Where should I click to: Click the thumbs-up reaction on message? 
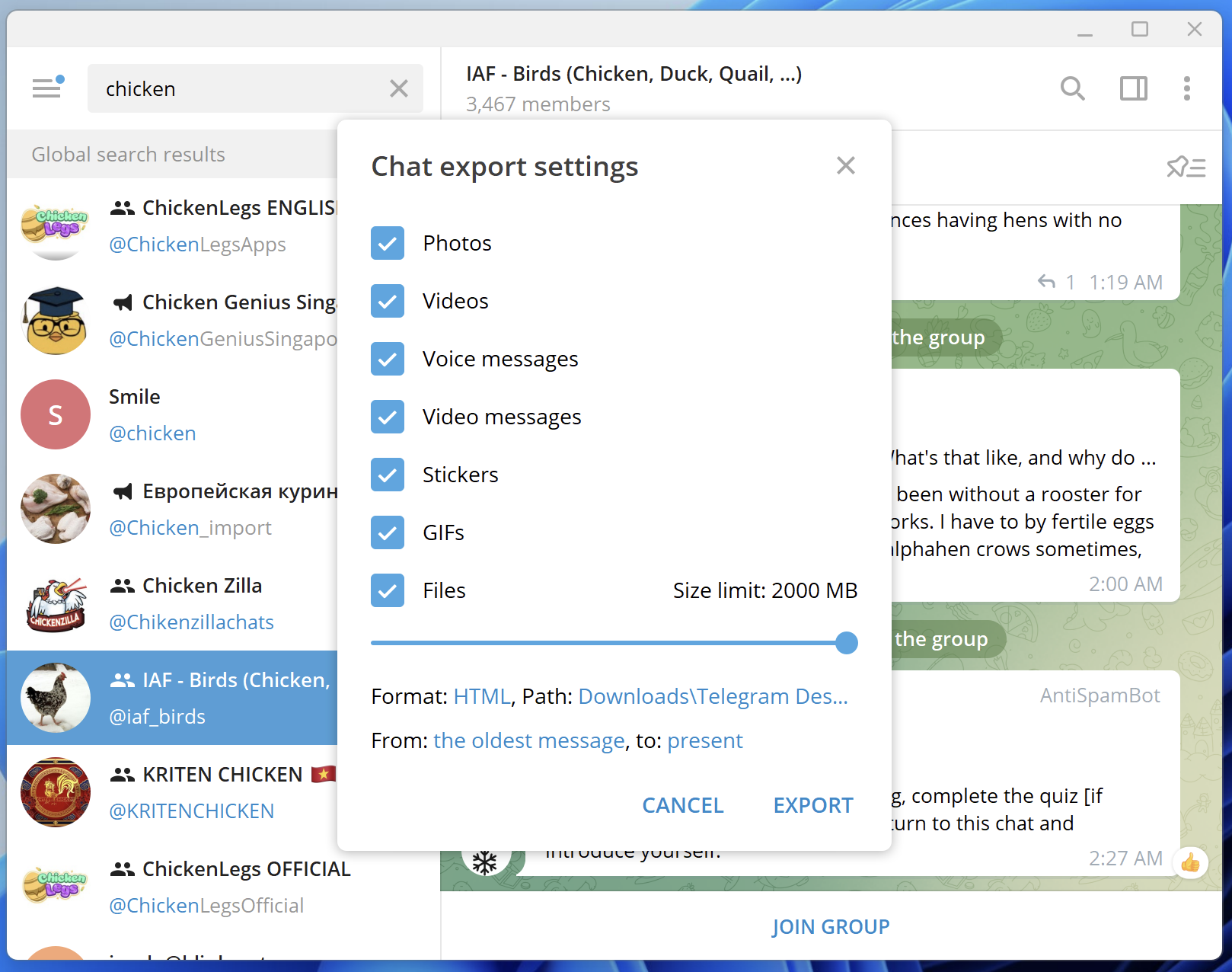[1190, 862]
